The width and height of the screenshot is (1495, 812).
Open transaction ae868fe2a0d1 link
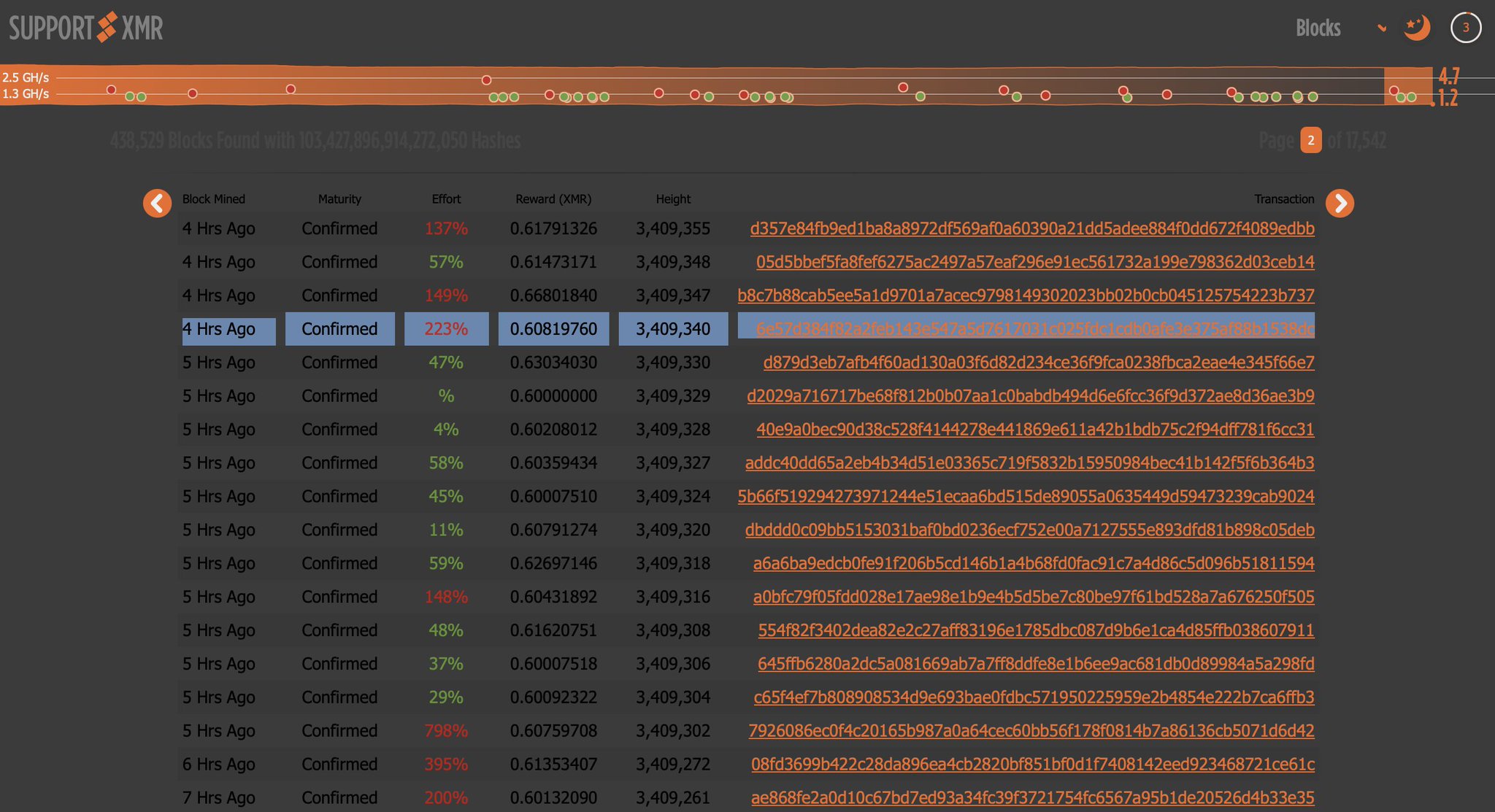pyautogui.click(x=1032, y=797)
